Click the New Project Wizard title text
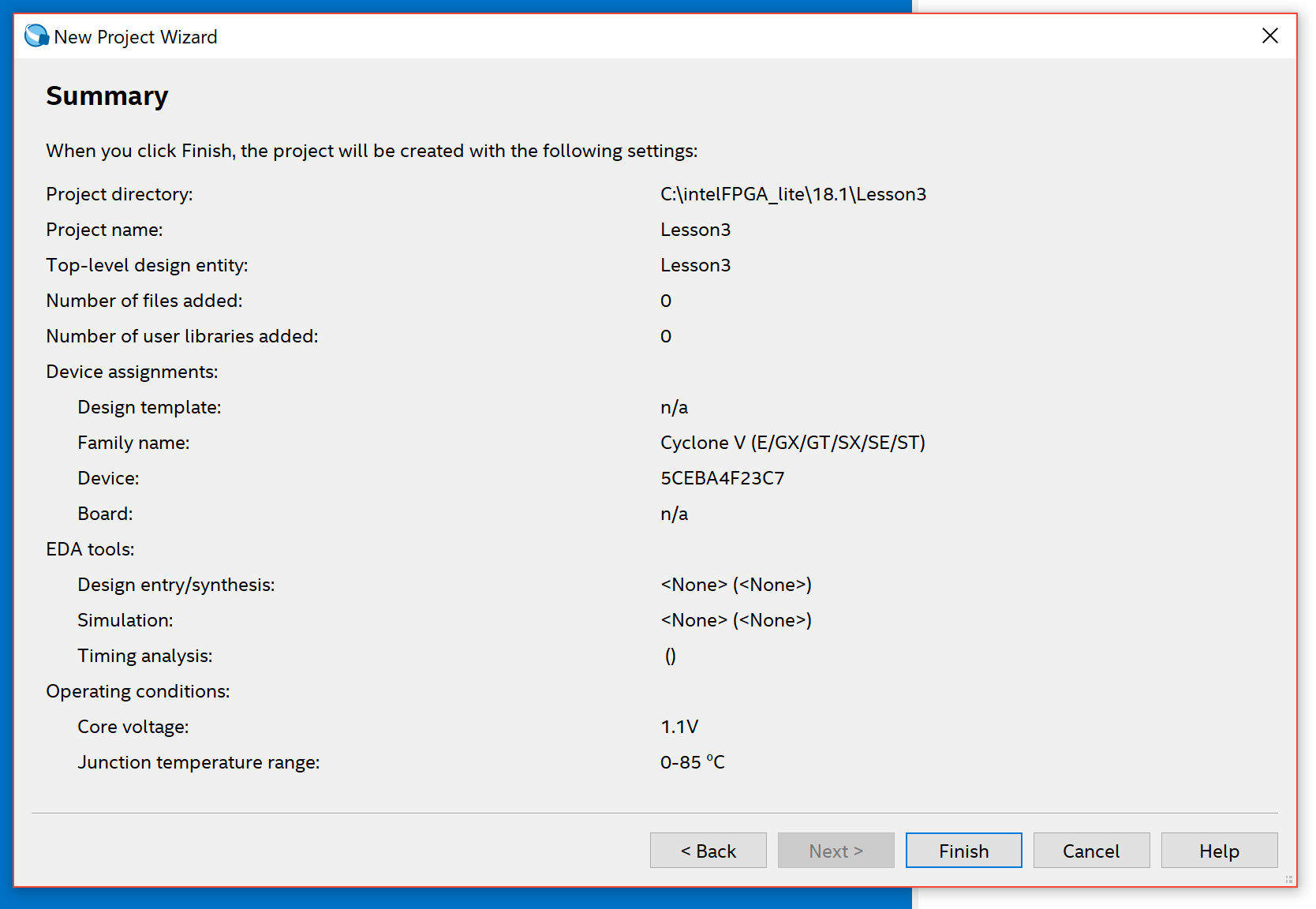 click(136, 37)
